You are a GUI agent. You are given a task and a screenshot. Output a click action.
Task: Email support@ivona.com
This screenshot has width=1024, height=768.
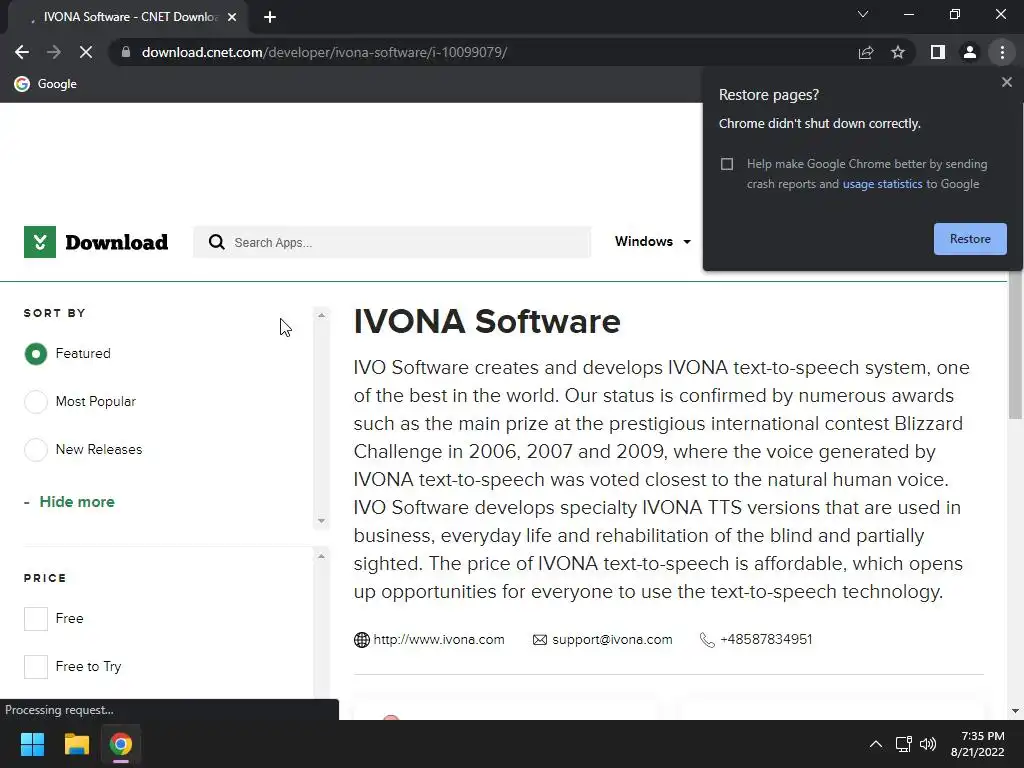(x=612, y=639)
